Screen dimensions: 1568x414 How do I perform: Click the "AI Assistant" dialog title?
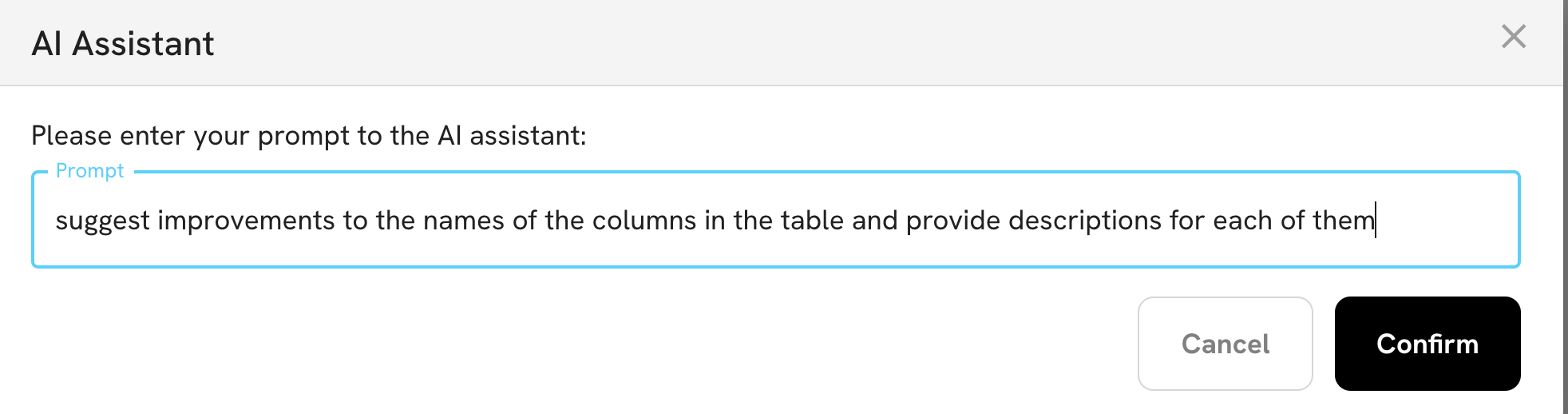(x=123, y=44)
